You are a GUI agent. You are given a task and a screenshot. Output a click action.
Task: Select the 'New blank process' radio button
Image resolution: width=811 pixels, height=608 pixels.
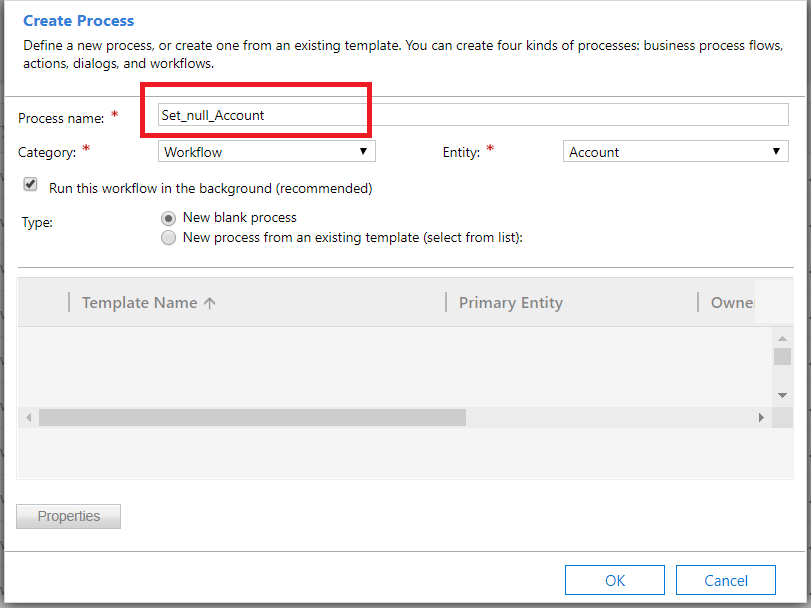(x=168, y=218)
